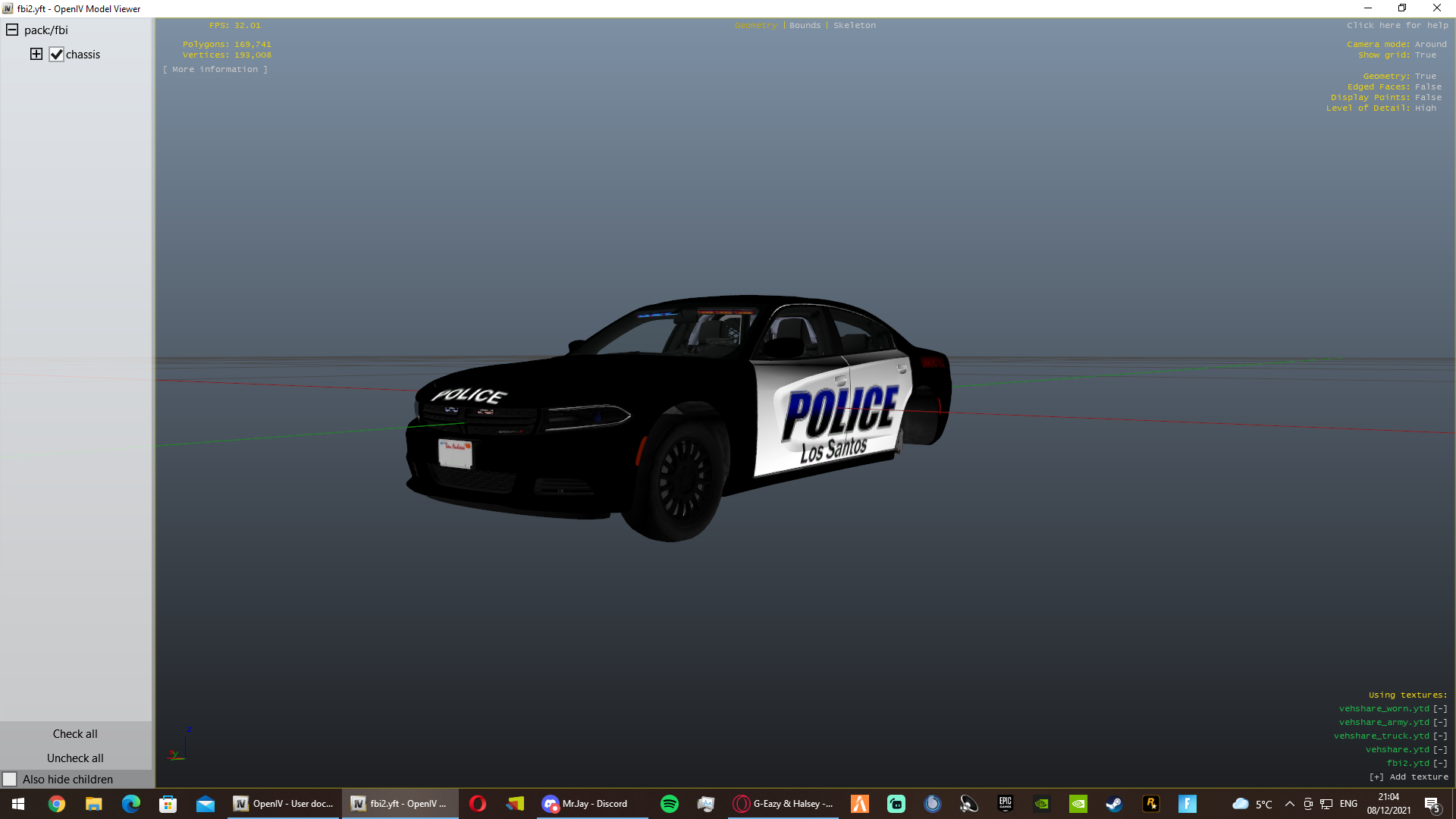Switch to Bounds view tab
This screenshot has width=1456, height=819.
click(x=805, y=26)
